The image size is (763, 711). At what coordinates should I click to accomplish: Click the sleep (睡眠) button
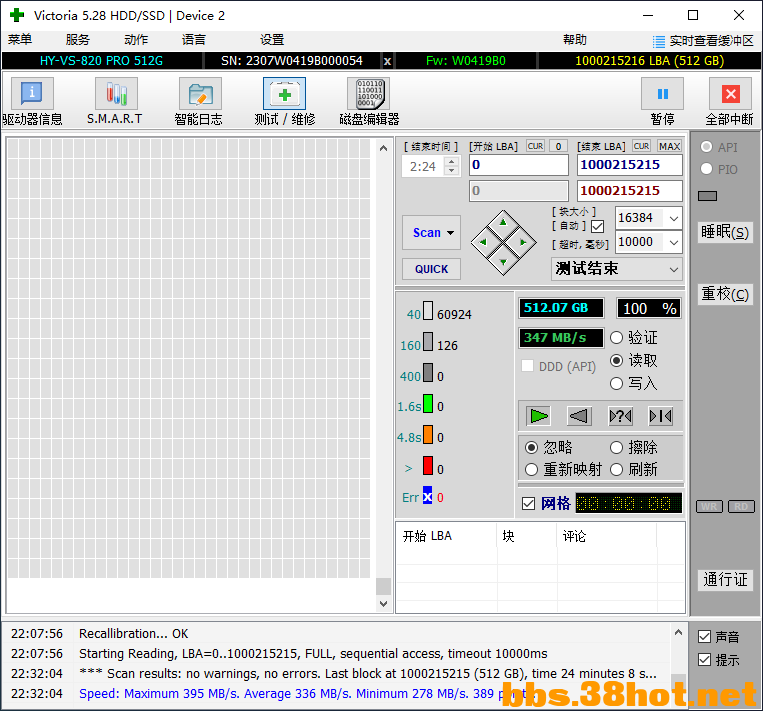point(725,232)
